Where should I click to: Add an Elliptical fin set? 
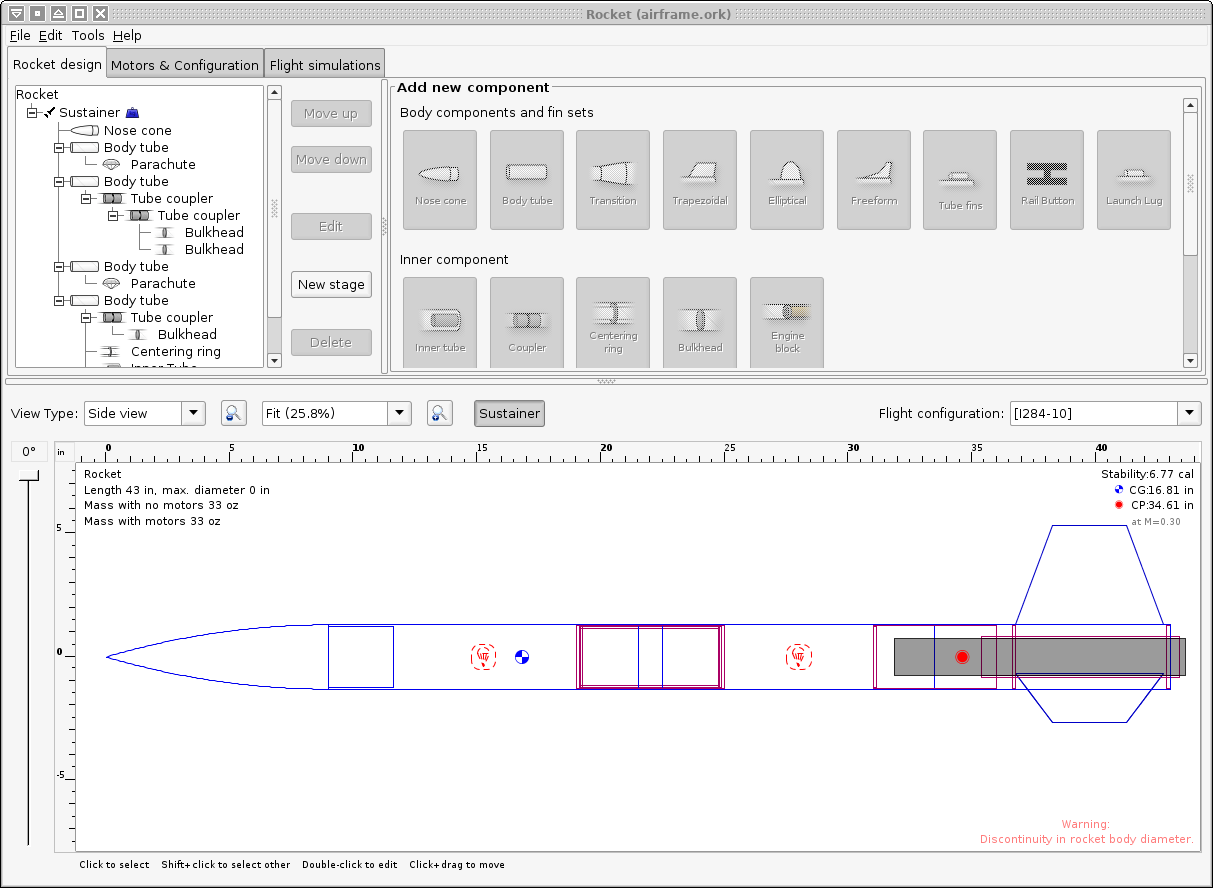pos(787,180)
